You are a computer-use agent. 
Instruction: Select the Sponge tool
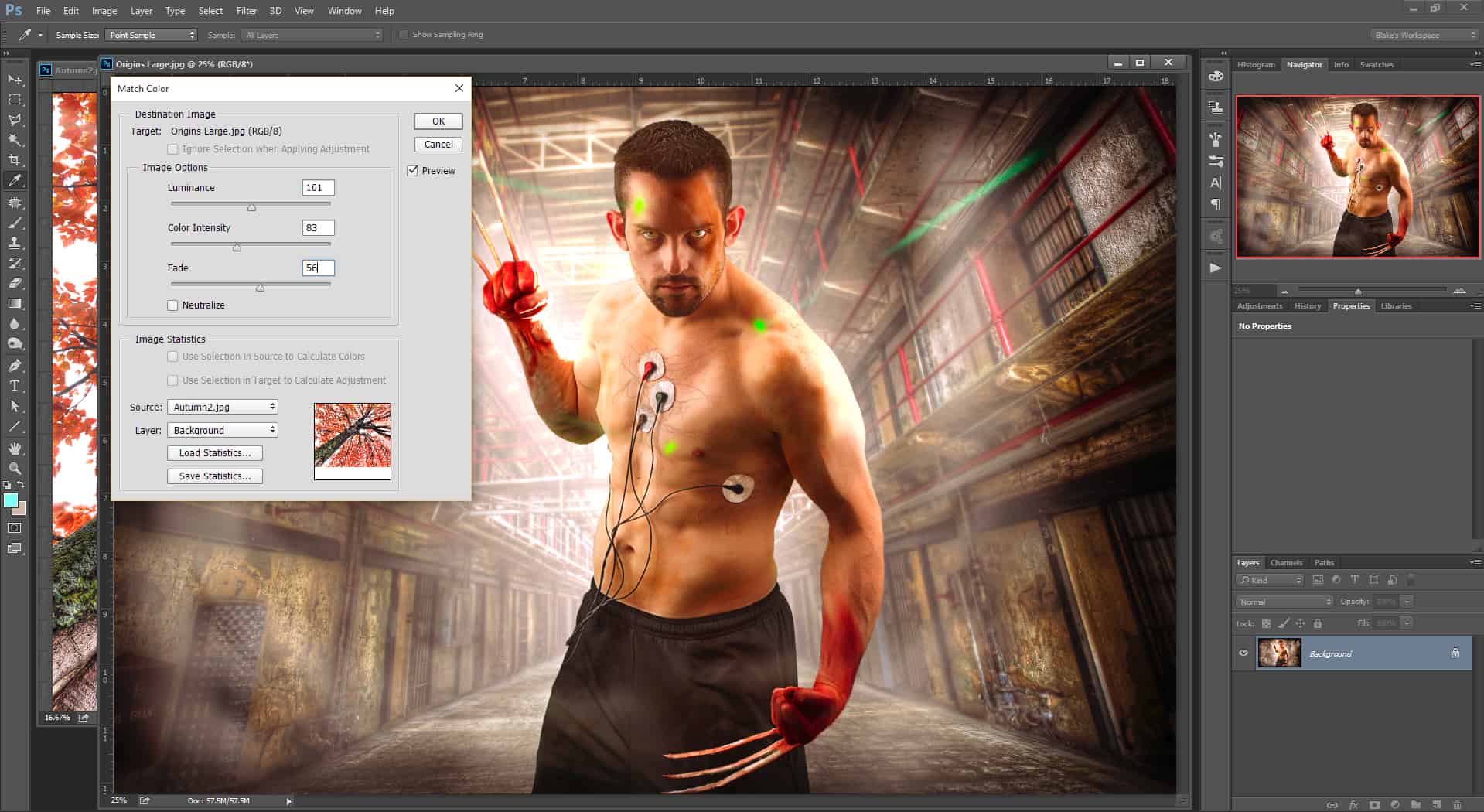(x=15, y=344)
